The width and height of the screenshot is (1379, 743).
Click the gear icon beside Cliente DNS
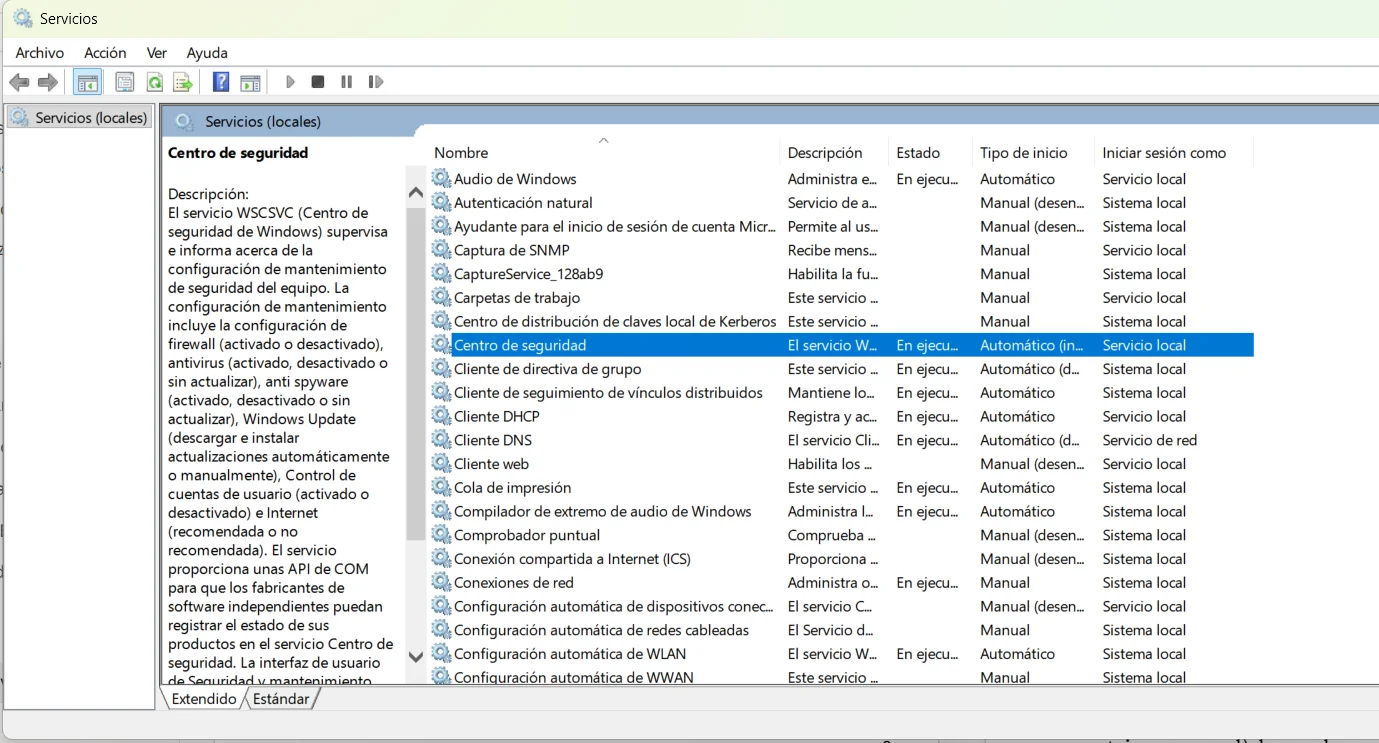click(441, 440)
